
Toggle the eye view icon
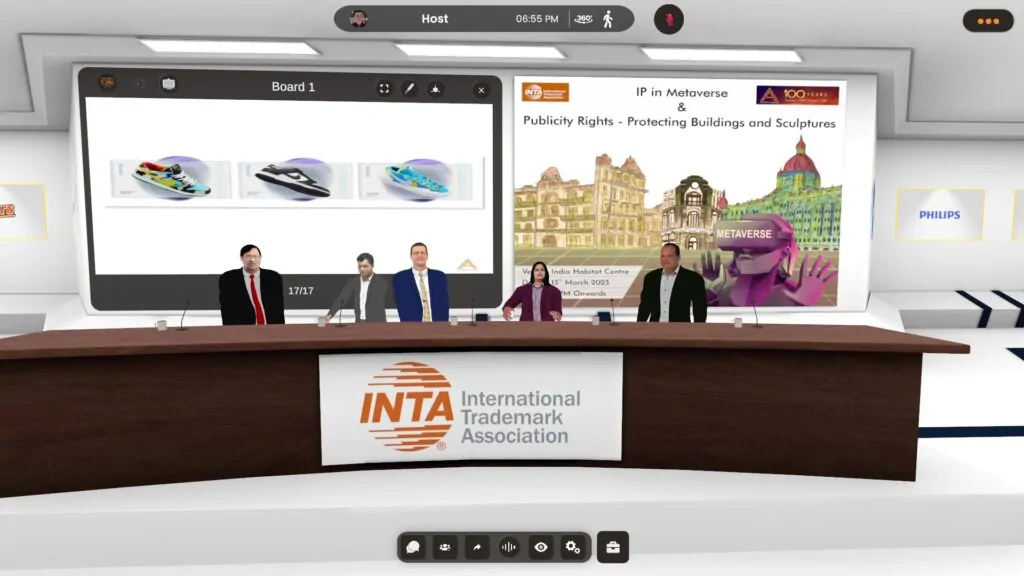click(x=541, y=547)
